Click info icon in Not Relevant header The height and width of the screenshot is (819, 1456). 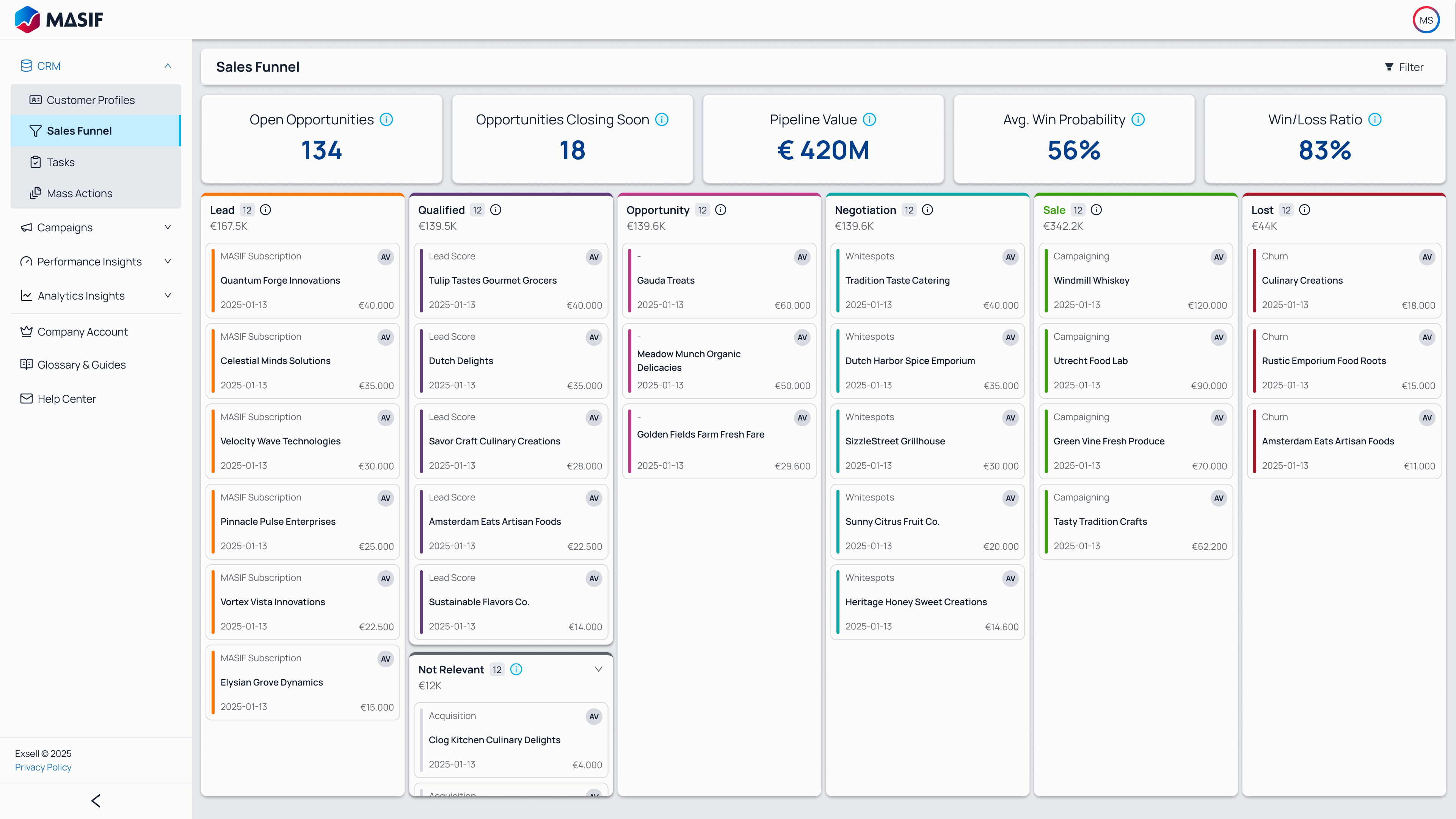pyautogui.click(x=516, y=670)
